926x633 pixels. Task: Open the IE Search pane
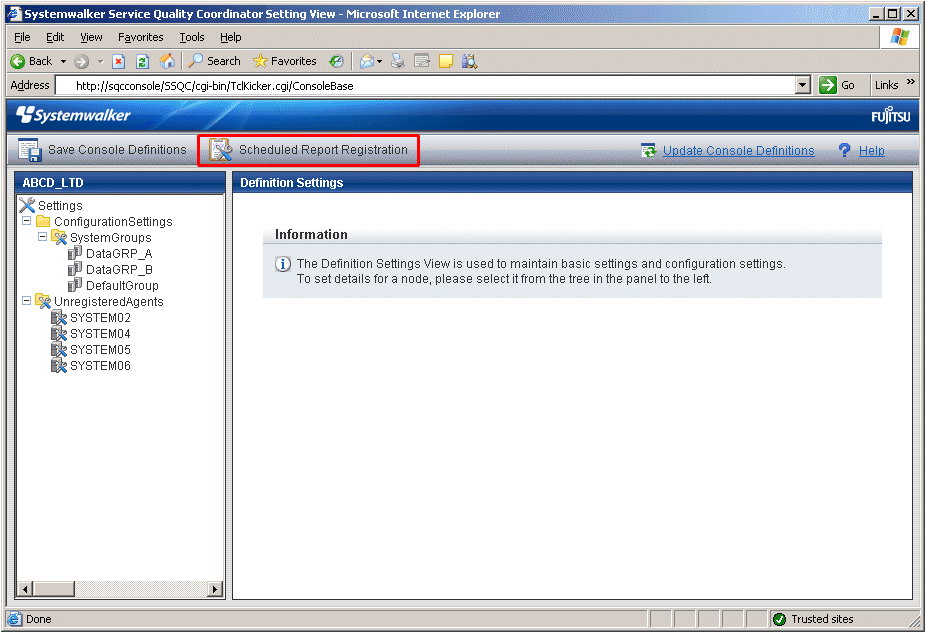[214, 61]
